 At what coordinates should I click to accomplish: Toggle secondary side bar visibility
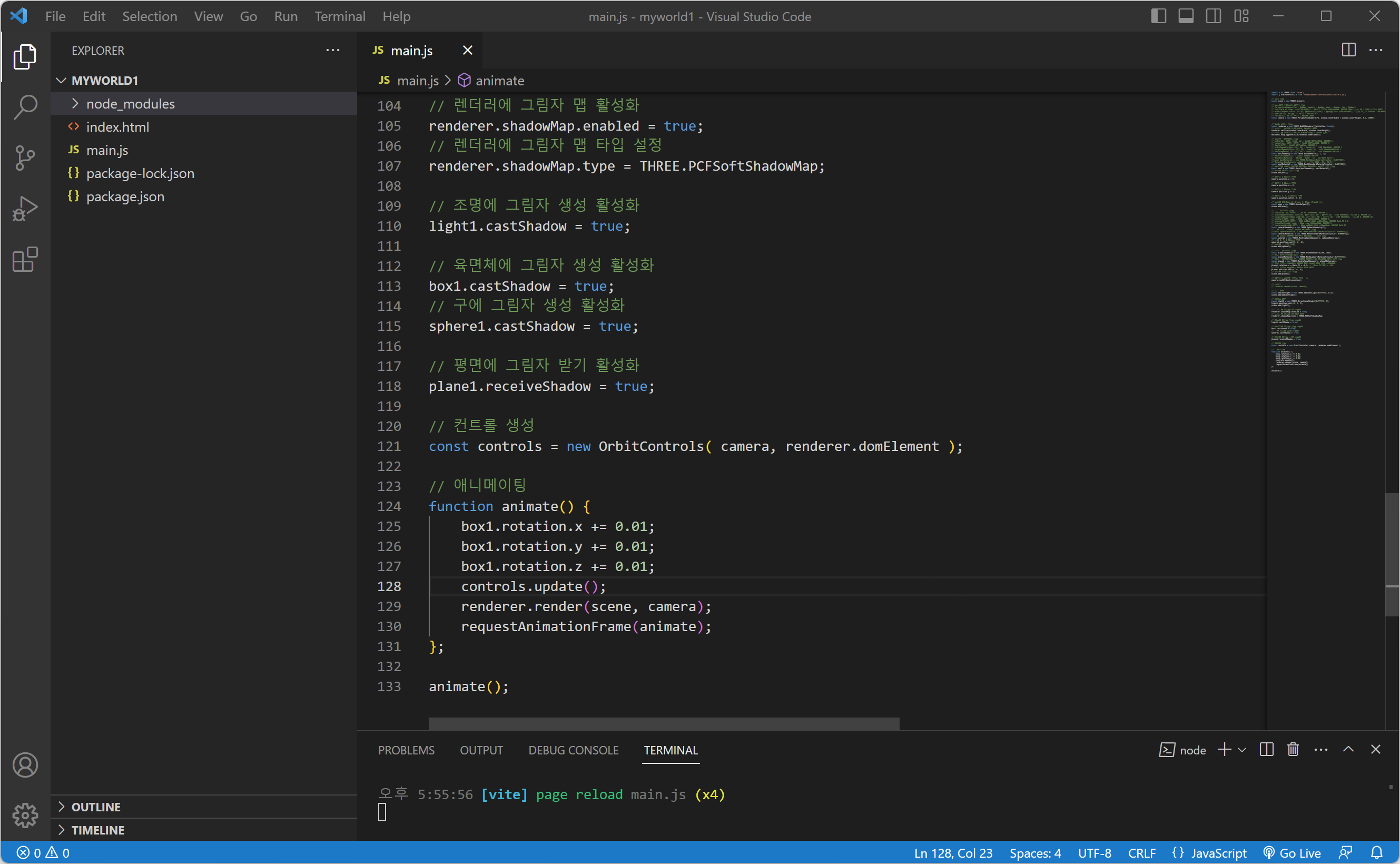(1213, 16)
